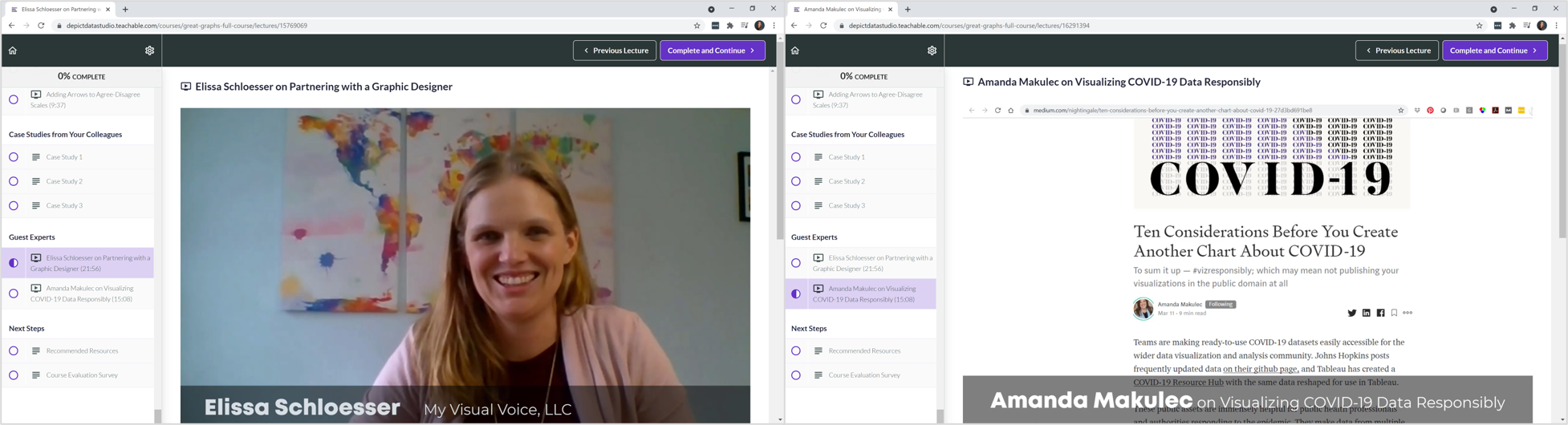Viewport: 1568px width, 425px height.
Task: Open COVID-19 Resource Hub link in article
Action: coord(1178,382)
